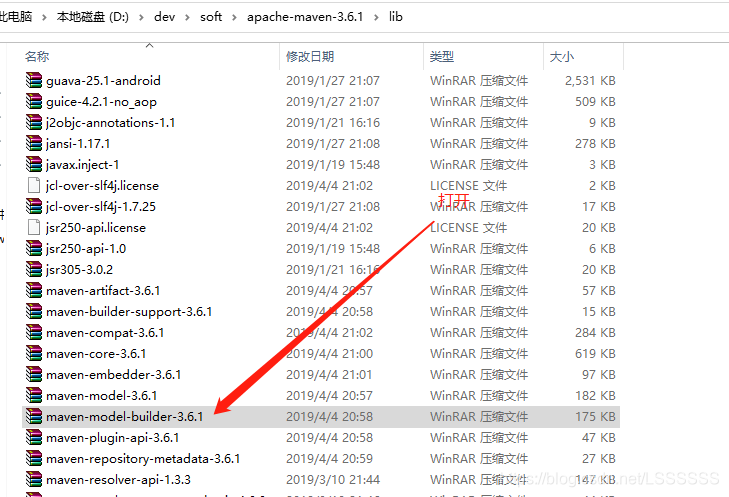Sort files by the 类型 column header
The width and height of the screenshot is (729, 497).
coord(442,56)
